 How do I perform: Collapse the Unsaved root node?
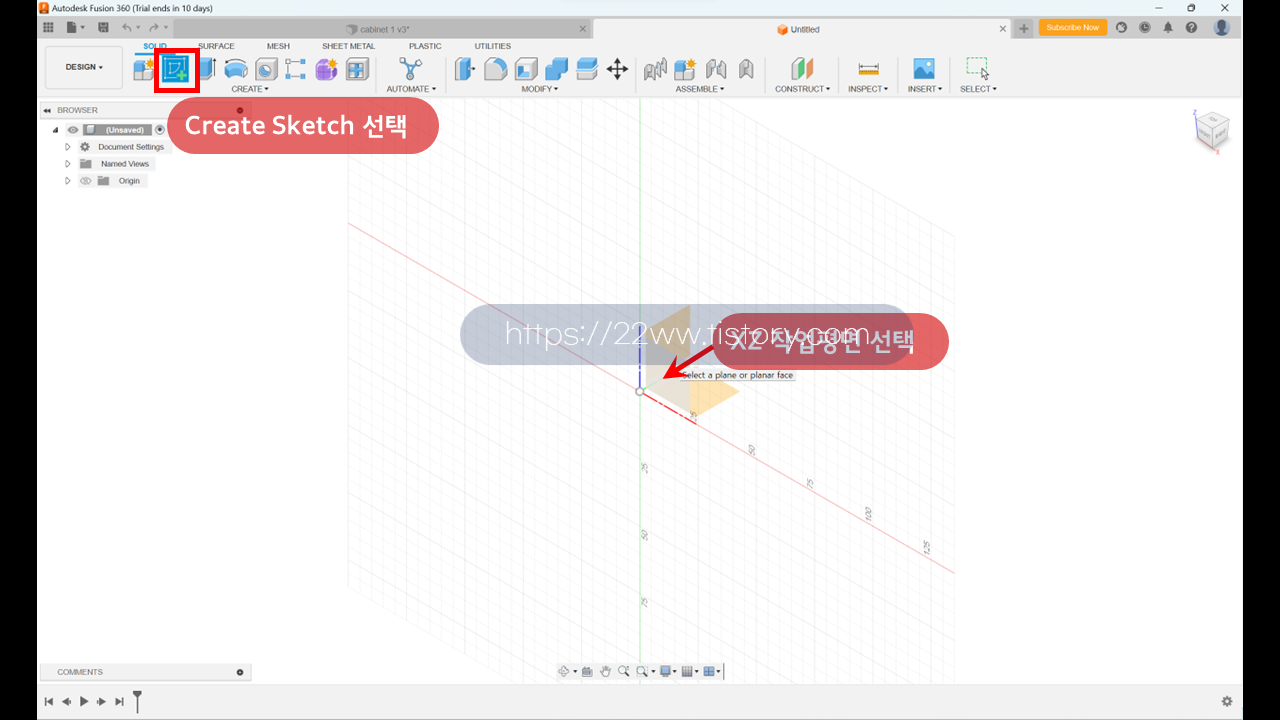(56, 130)
